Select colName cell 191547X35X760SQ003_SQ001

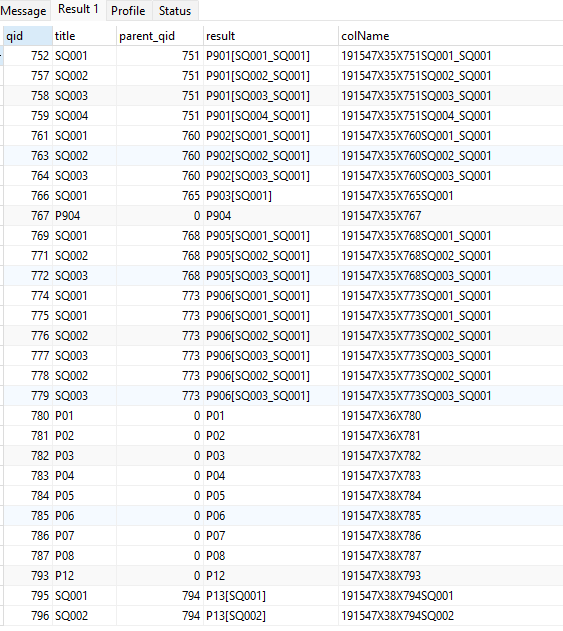point(451,176)
